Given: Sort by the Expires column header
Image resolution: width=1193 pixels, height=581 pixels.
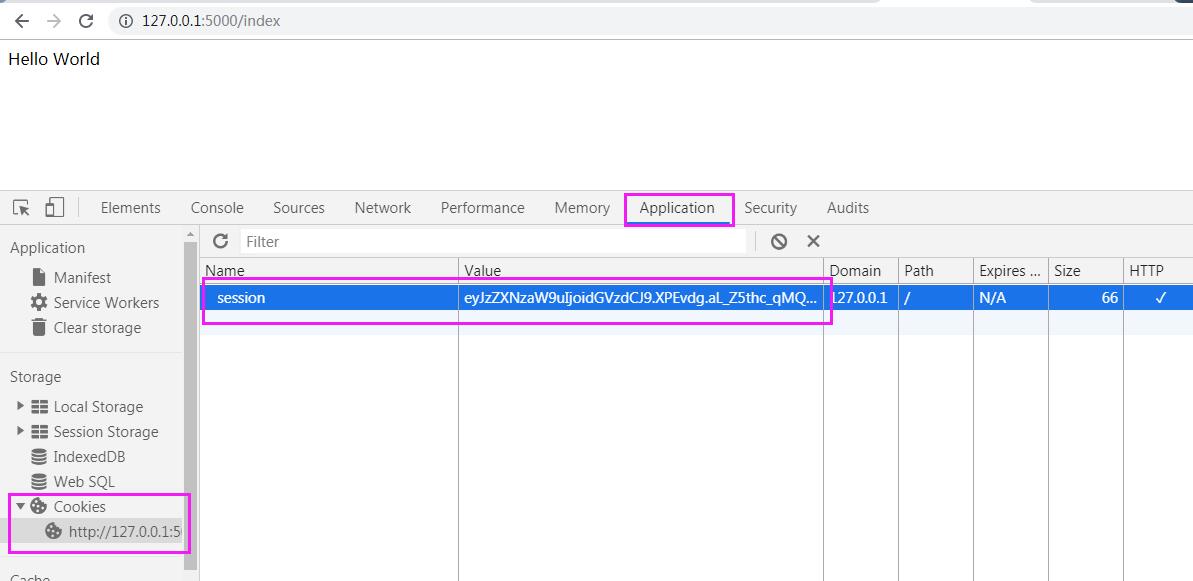Looking at the screenshot, I should pos(1010,271).
